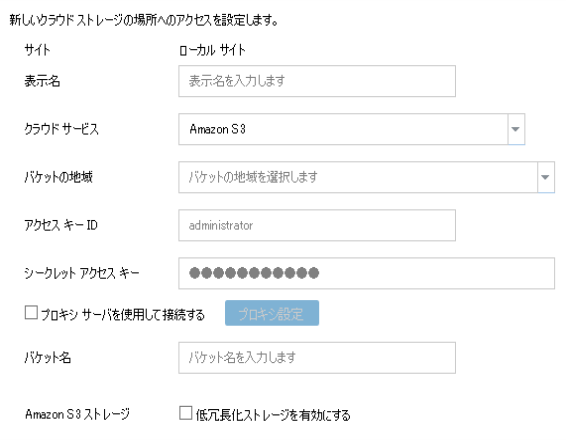566x440 pixels.
Task: Click the シークレット アクセス キー field label
Action: pyautogui.click(x=82, y=273)
